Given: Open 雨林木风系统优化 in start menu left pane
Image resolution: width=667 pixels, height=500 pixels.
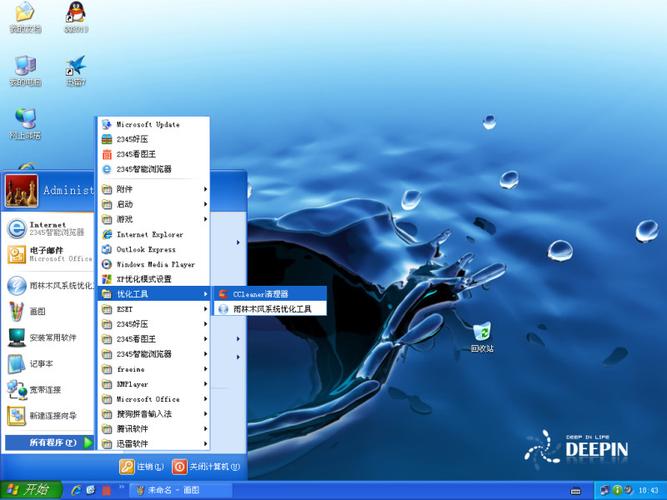Looking at the screenshot, I should [x=49, y=286].
